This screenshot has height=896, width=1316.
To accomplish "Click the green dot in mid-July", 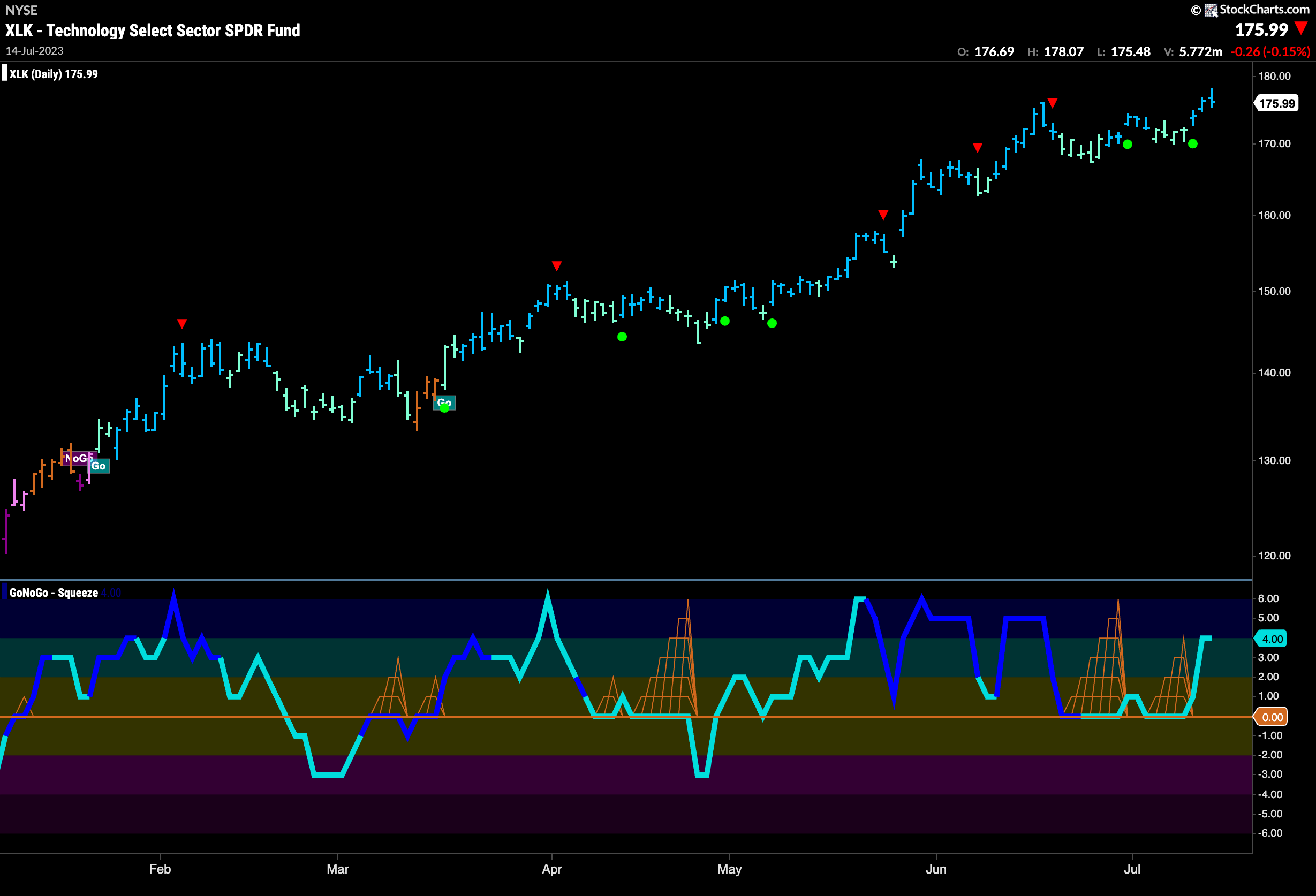I will (1192, 144).
